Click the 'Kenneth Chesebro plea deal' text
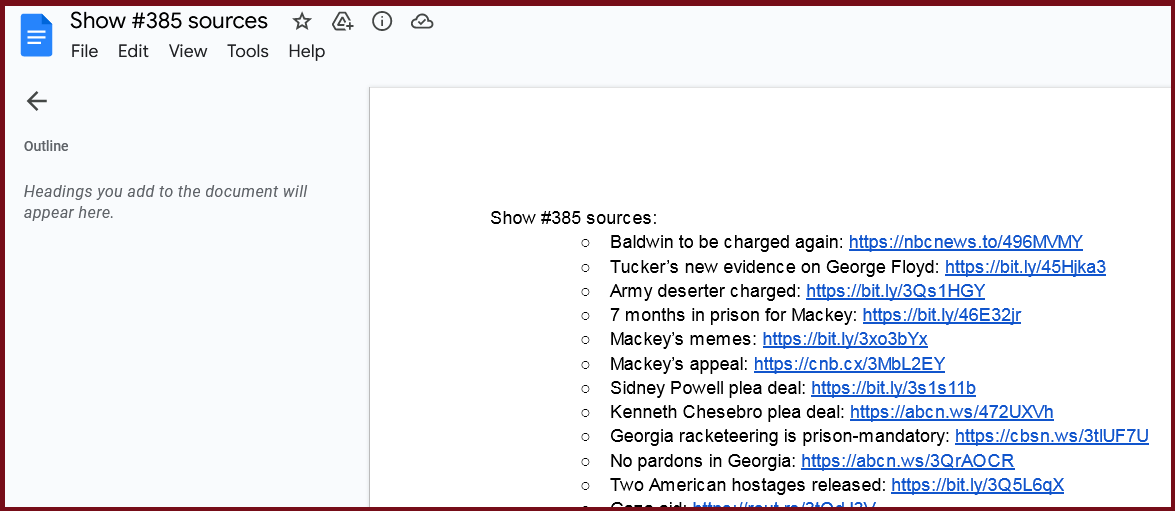Screen dimensions: 1175x511 click(x=728, y=412)
